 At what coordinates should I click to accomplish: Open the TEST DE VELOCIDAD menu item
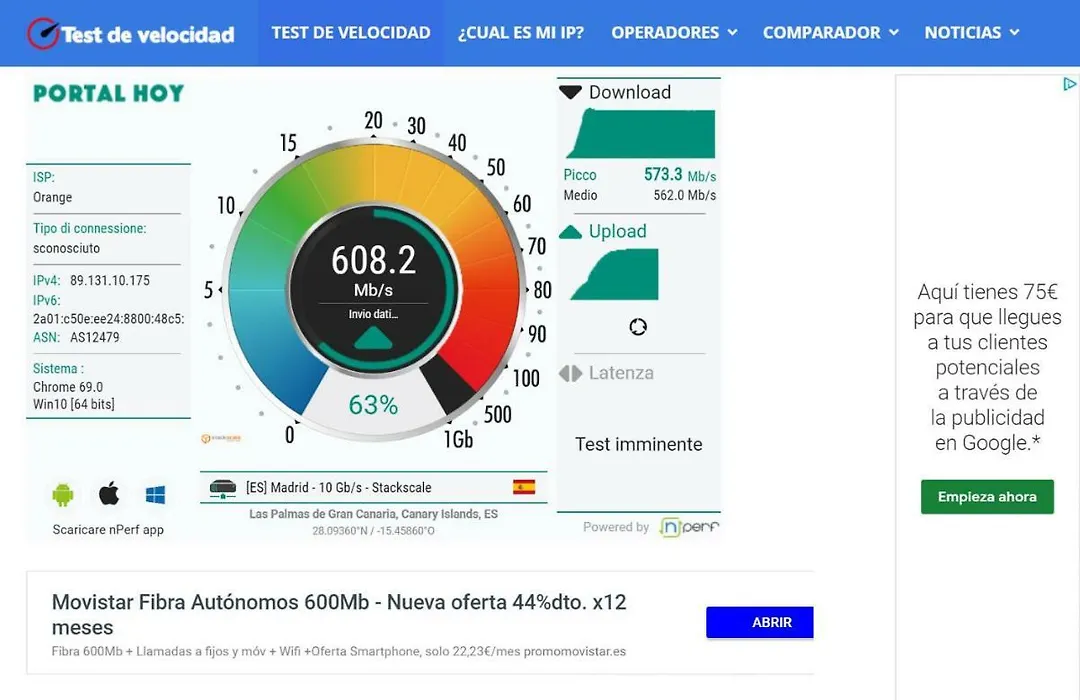click(351, 32)
